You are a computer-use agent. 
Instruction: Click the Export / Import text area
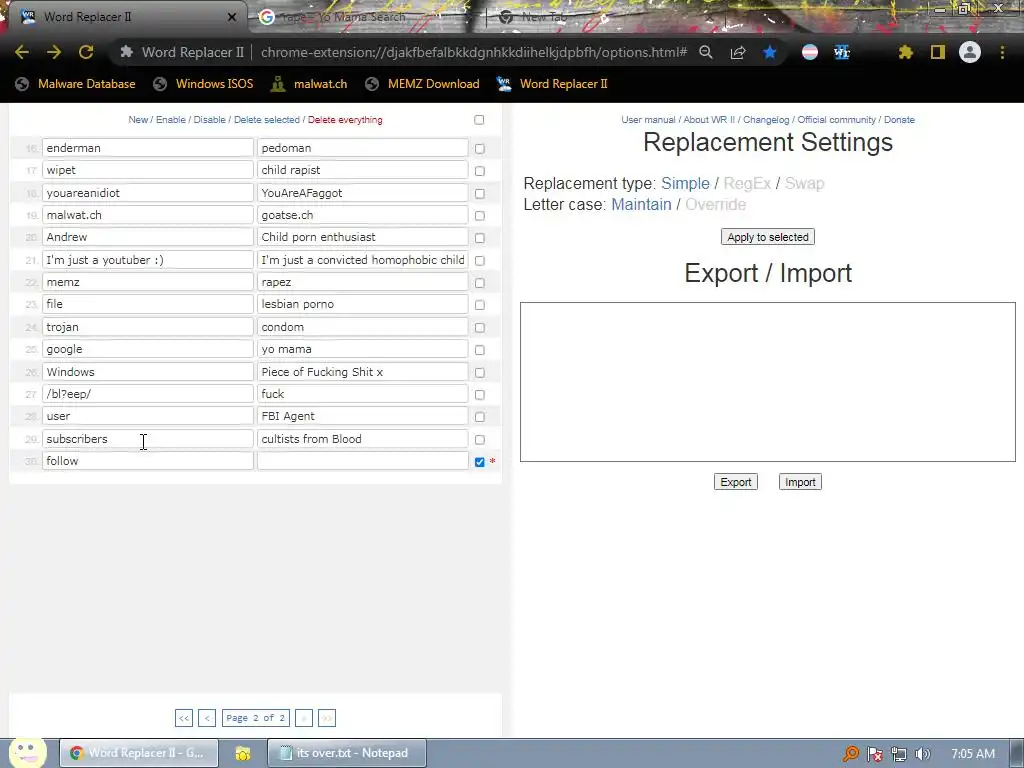(767, 382)
